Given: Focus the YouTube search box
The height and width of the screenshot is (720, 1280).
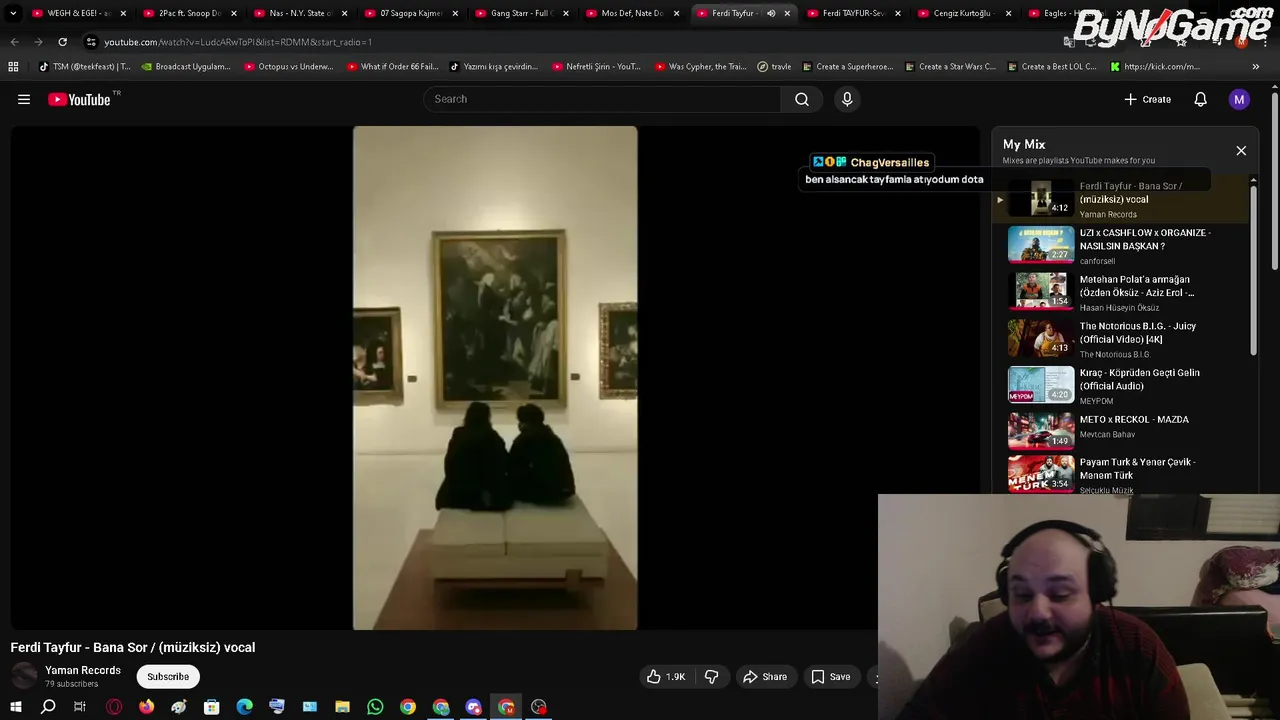Looking at the screenshot, I should pyautogui.click(x=603, y=99).
